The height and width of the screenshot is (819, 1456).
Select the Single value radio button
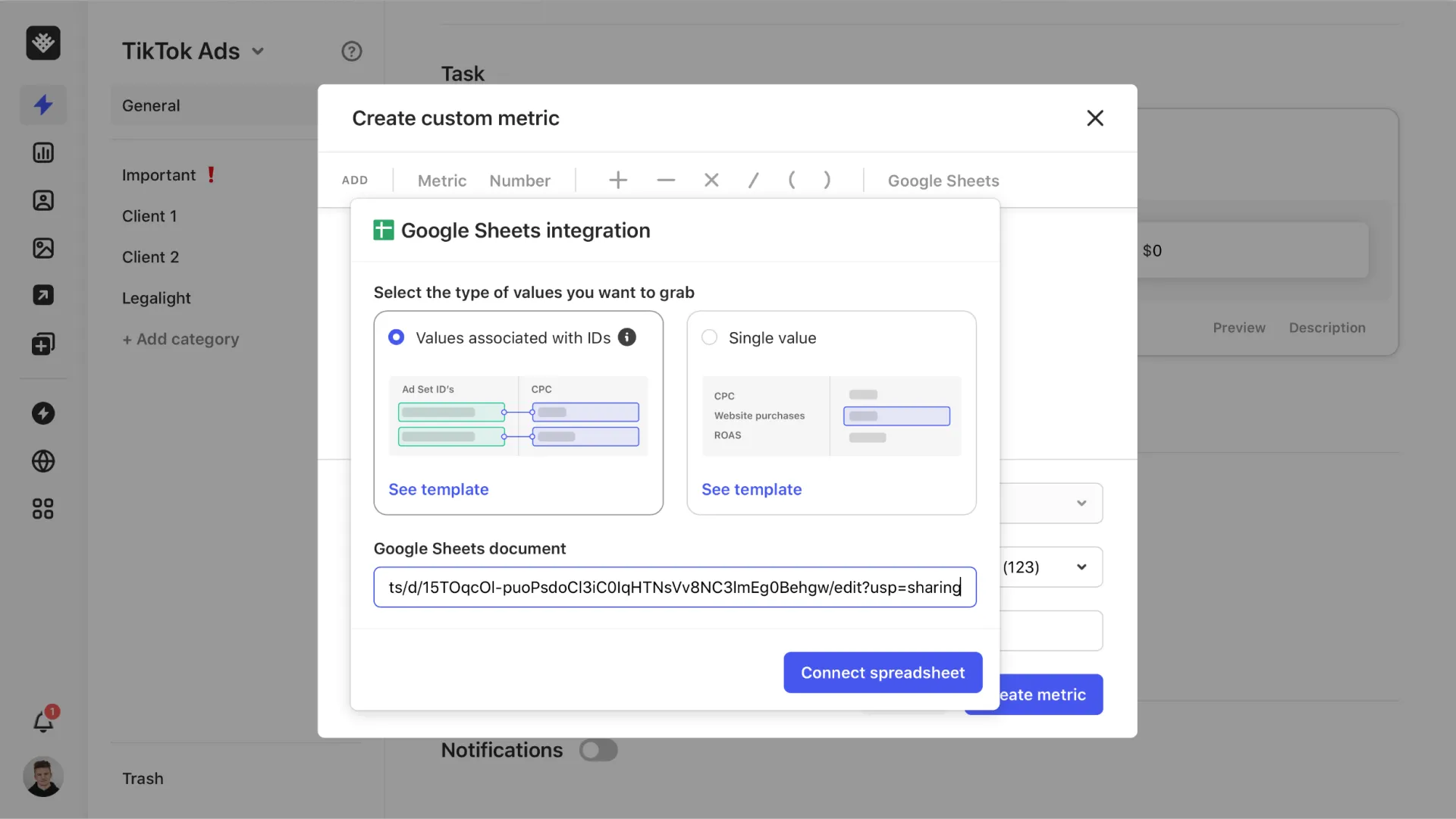[x=709, y=337]
